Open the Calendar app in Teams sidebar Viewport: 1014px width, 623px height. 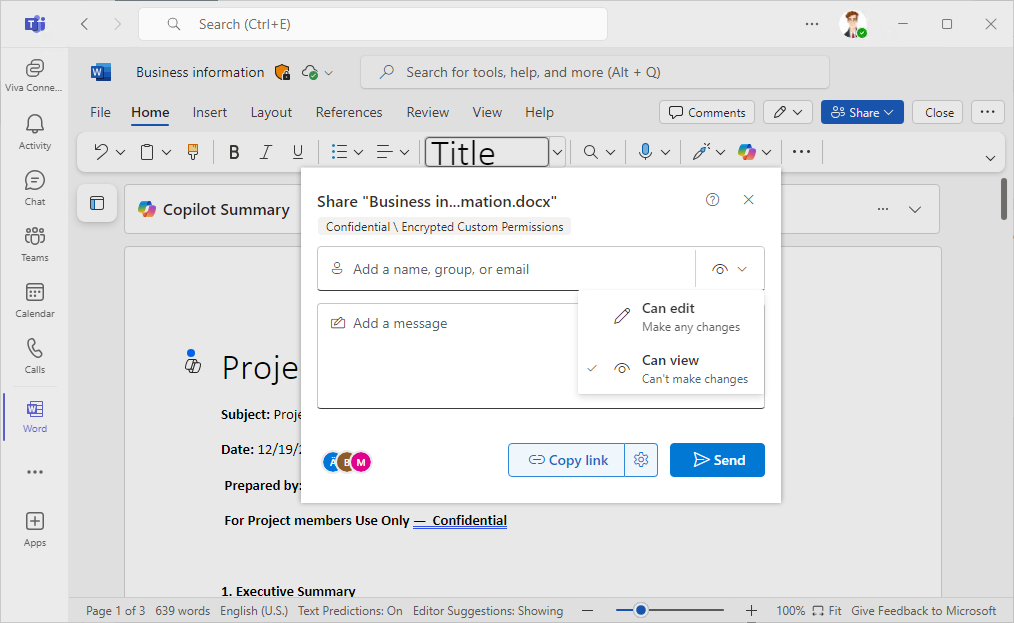[x=35, y=299]
